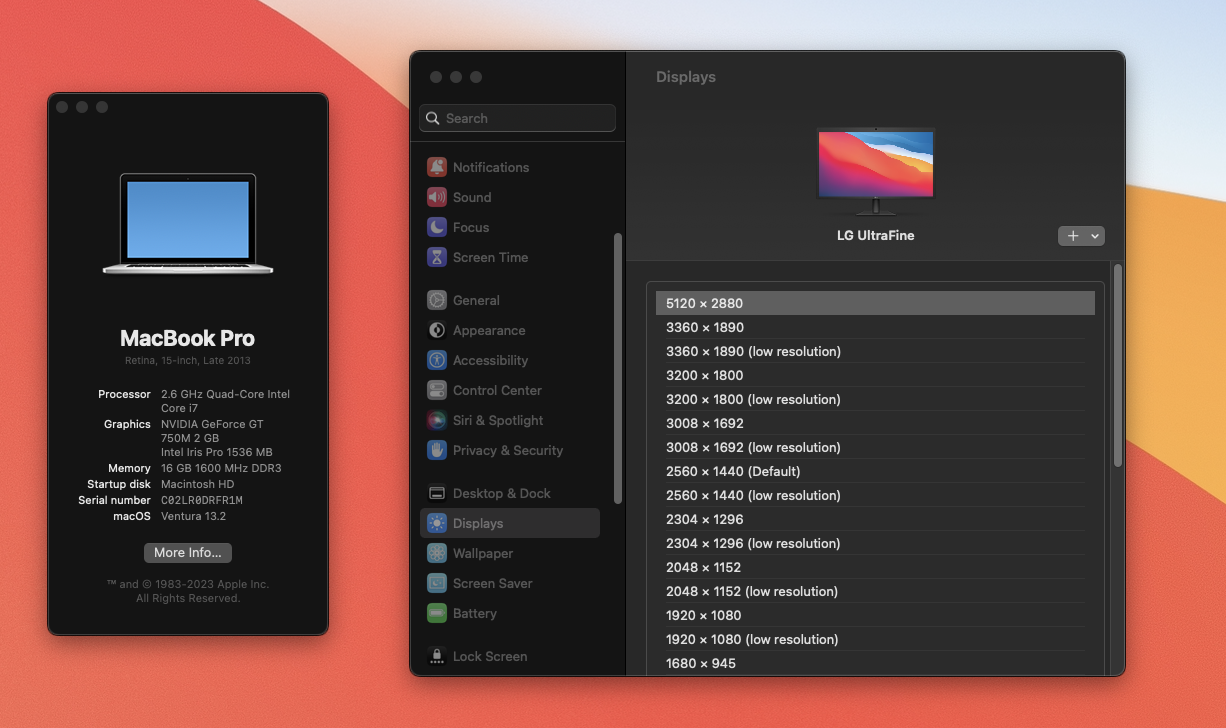Click Ventura 13.2 macOS version text

[x=193, y=516]
